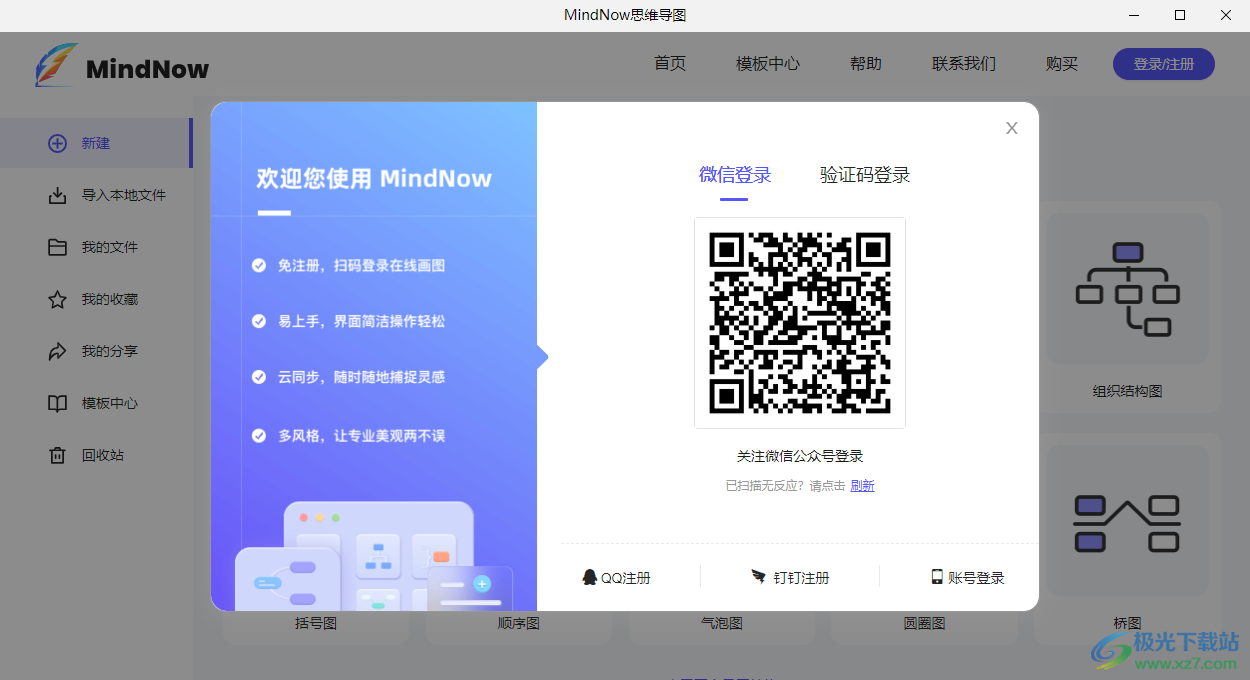The height and width of the screenshot is (680, 1250).
Task: Choose 账号登录 option
Action: click(967, 578)
